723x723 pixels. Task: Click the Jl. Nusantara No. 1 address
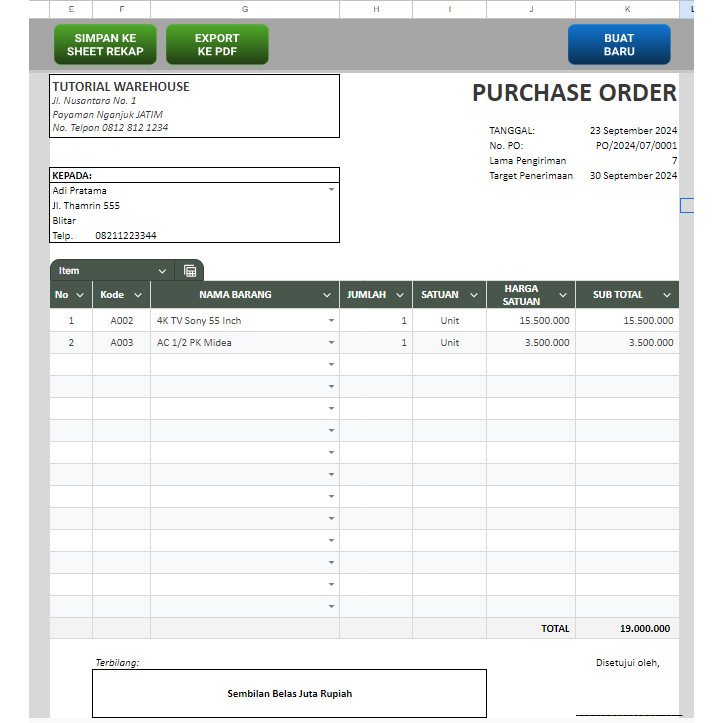pos(94,101)
